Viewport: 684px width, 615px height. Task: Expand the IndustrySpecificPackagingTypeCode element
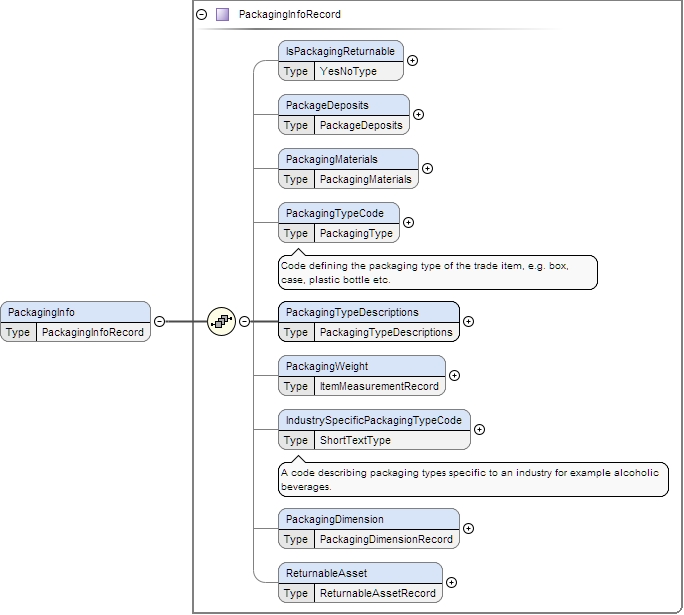[479, 429]
